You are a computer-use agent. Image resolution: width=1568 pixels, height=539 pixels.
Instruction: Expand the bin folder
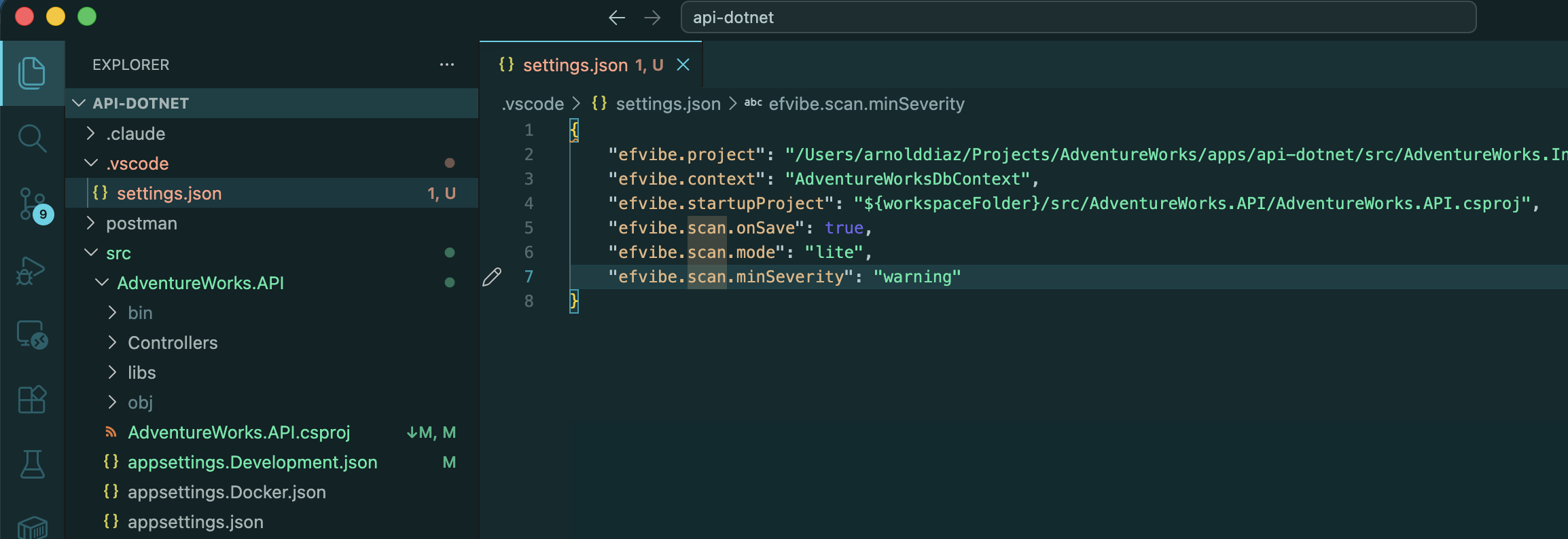point(112,312)
